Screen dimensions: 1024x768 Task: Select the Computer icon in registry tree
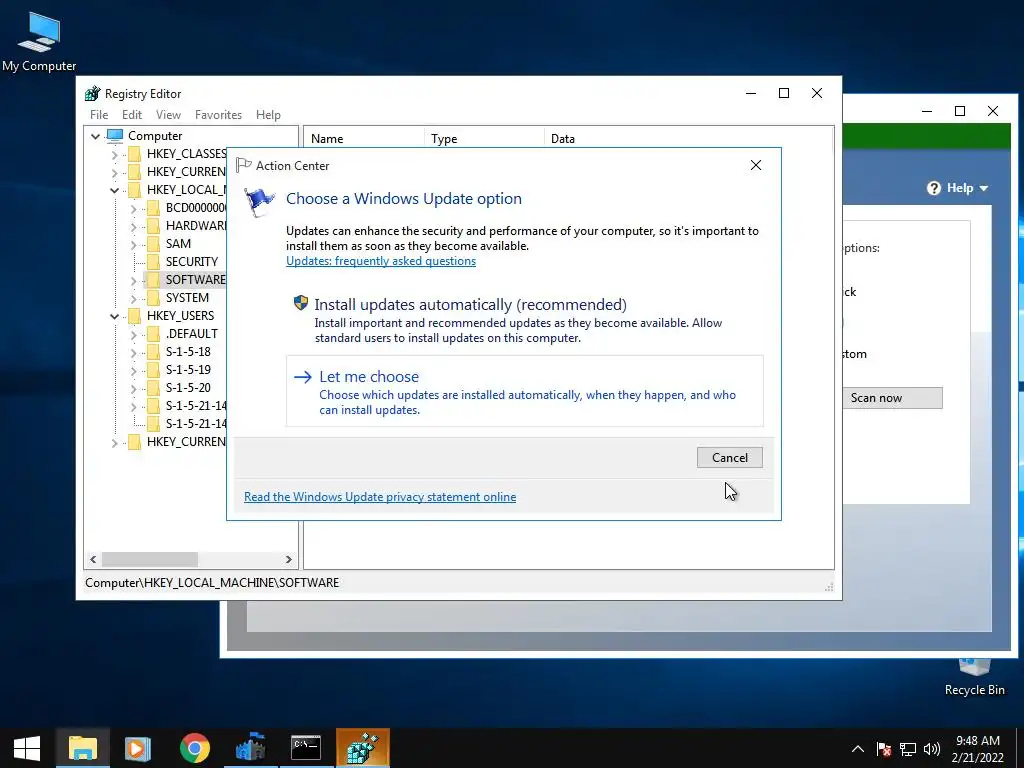115,136
